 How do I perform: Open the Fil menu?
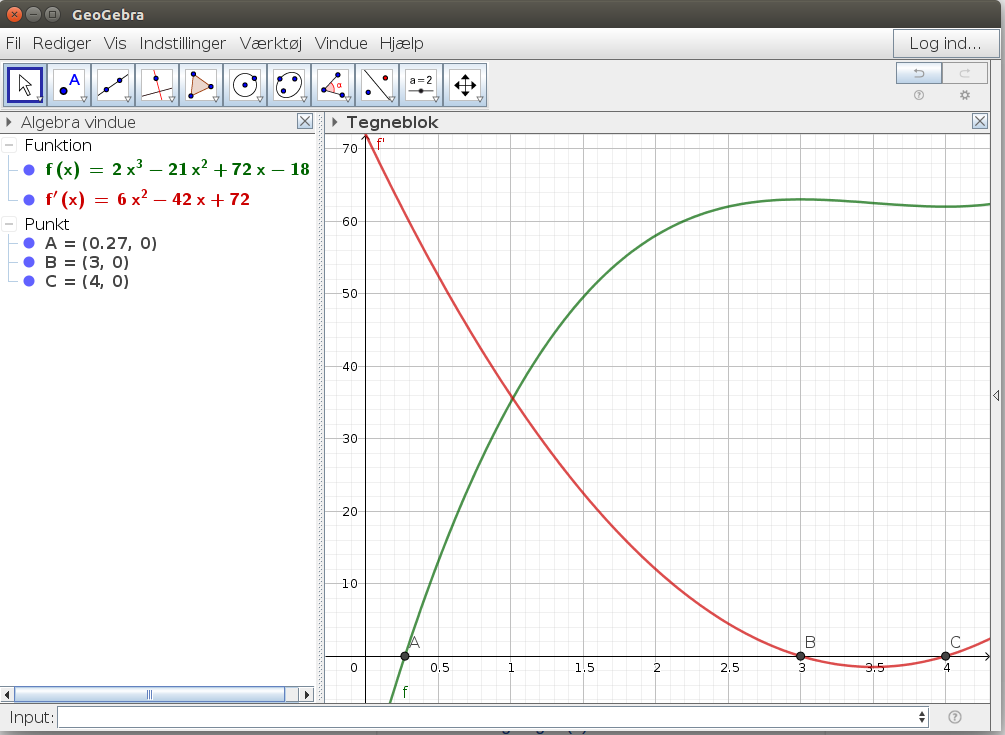(x=13, y=44)
